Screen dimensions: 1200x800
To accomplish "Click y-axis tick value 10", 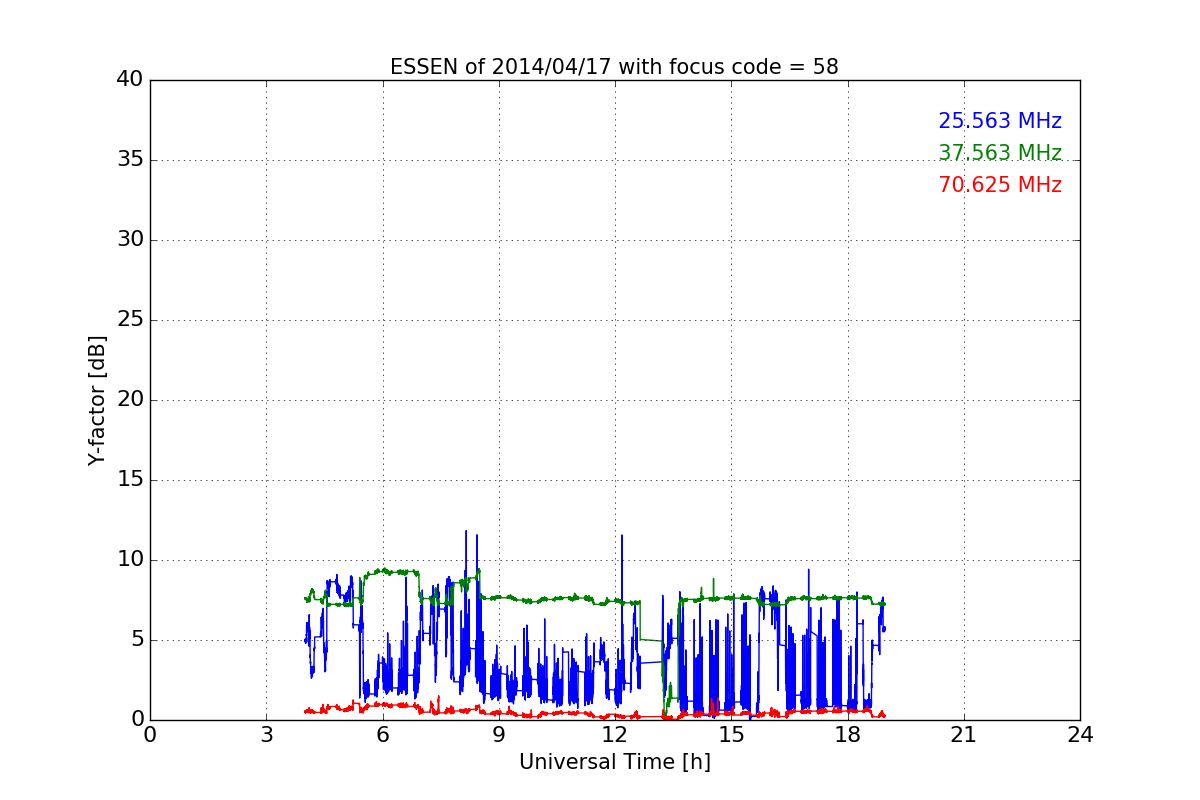I will click(x=130, y=560).
